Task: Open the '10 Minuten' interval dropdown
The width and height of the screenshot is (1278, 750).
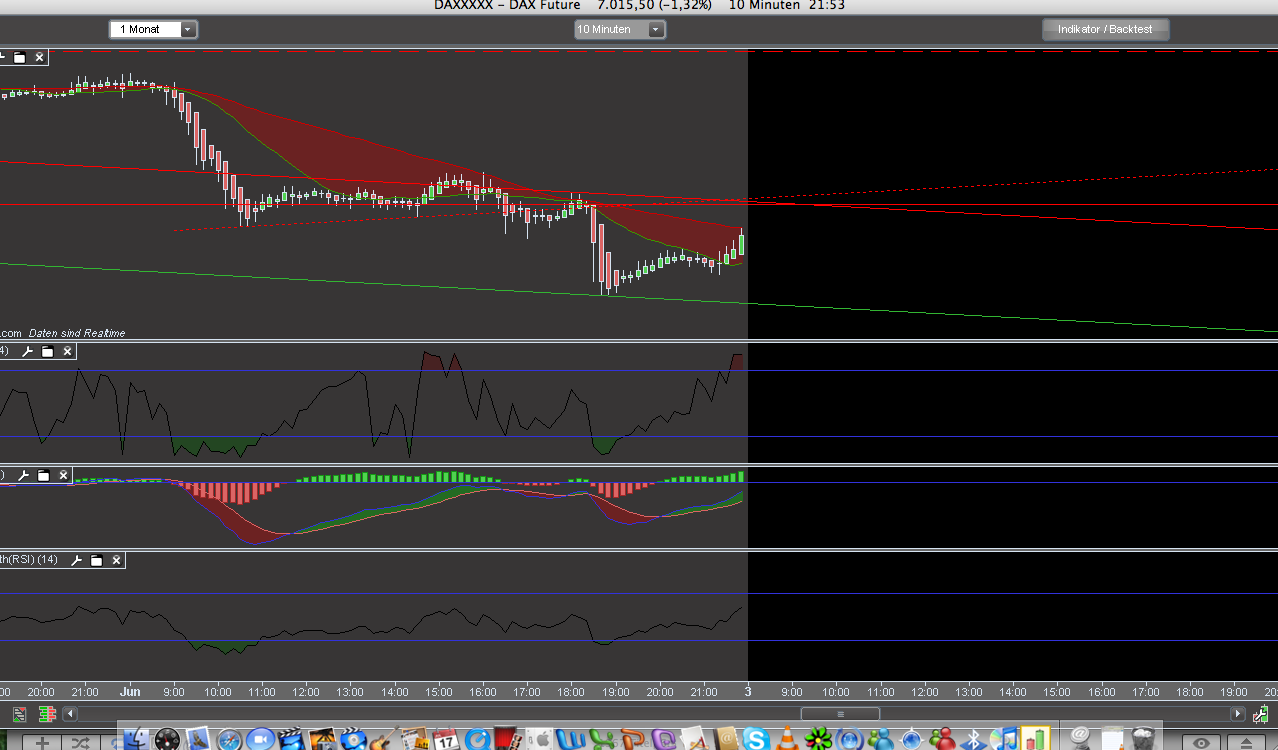Action: pos(620,29)
